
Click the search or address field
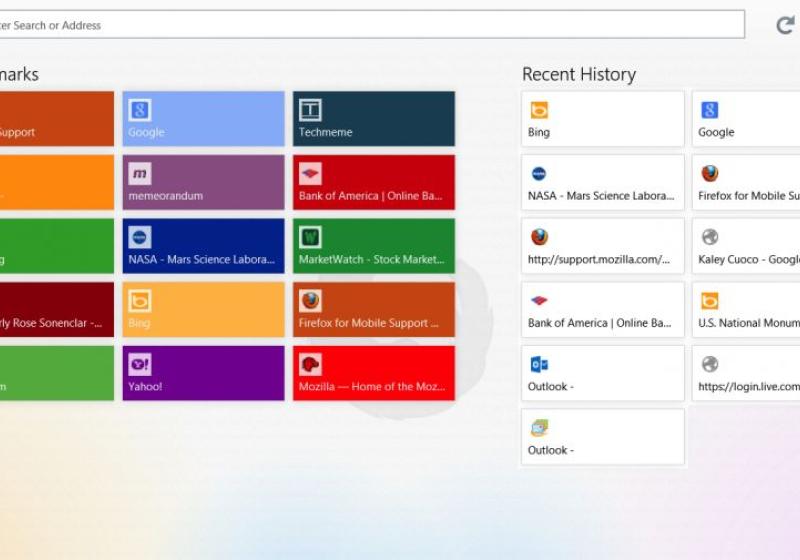point(370,25)
